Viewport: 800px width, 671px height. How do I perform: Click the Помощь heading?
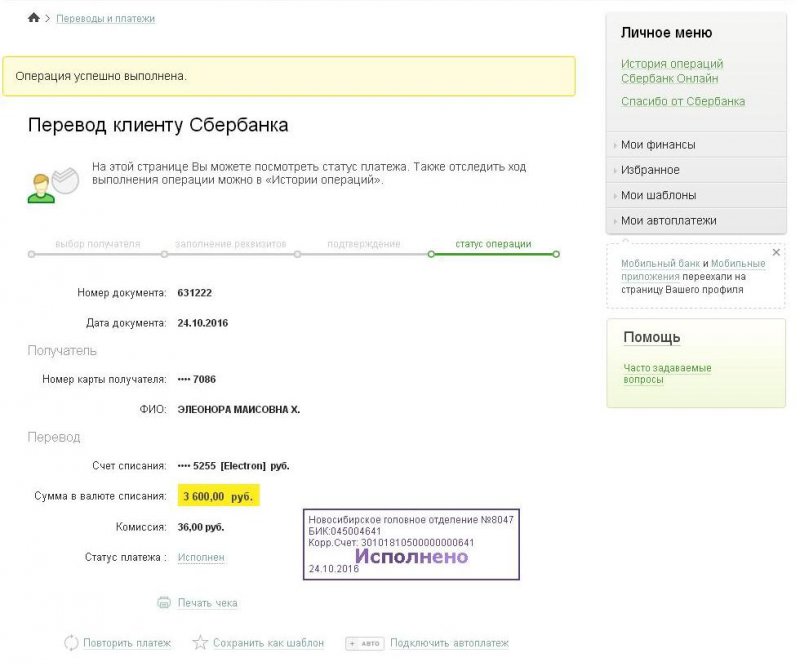tap(652, 337)
